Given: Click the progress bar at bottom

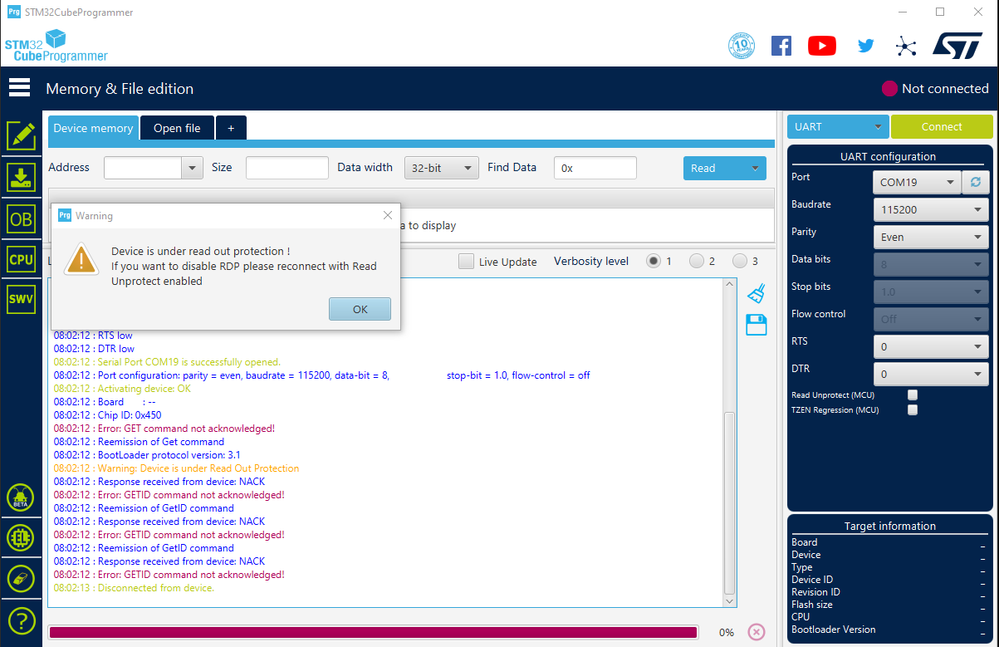Looking at the screenshot, I should (x=373, y=632).
